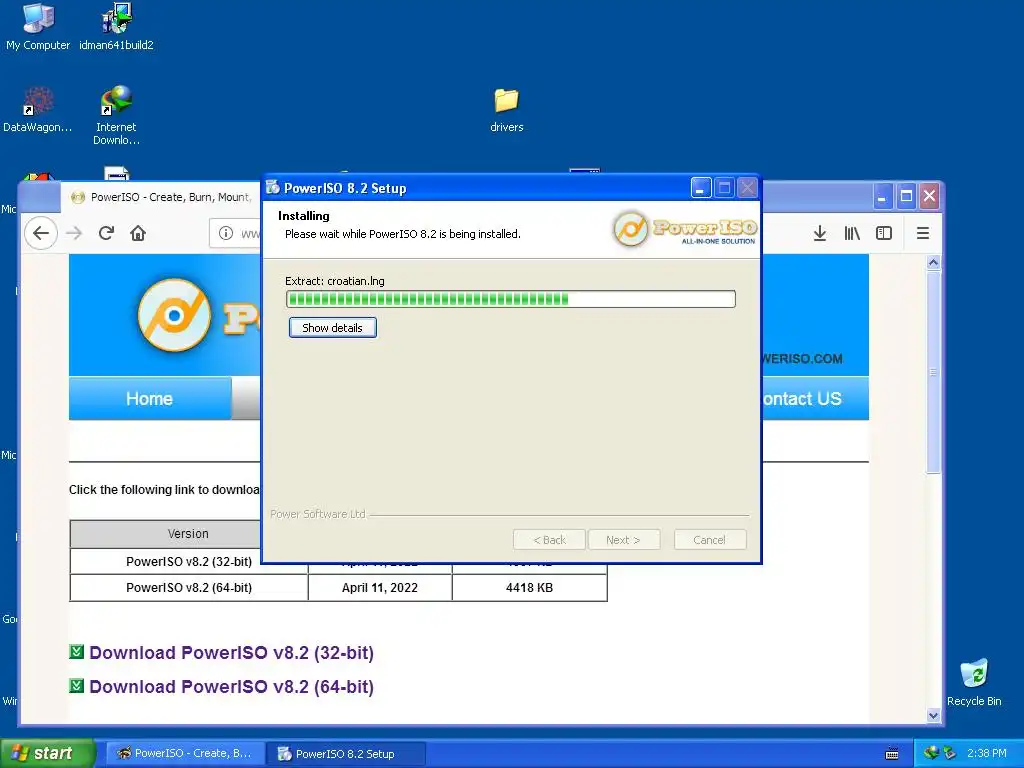
Task: Reload the PowerISO page in Firefox
Action: [106, 233]
